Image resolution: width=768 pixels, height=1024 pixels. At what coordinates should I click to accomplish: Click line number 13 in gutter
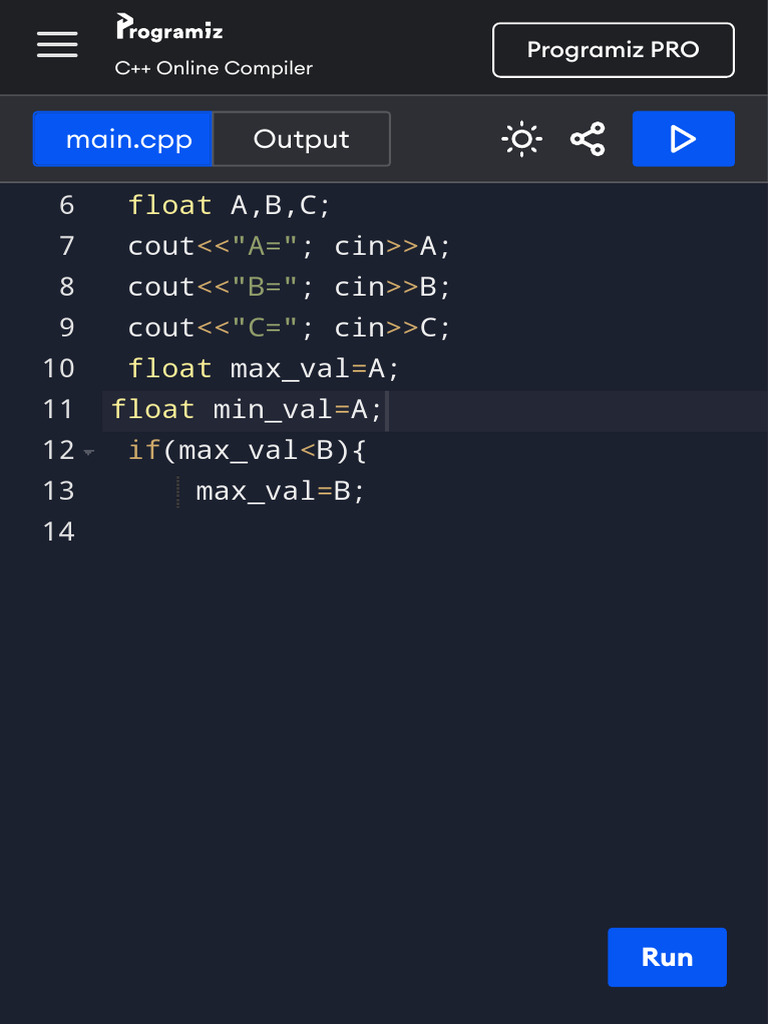point(58,491)
